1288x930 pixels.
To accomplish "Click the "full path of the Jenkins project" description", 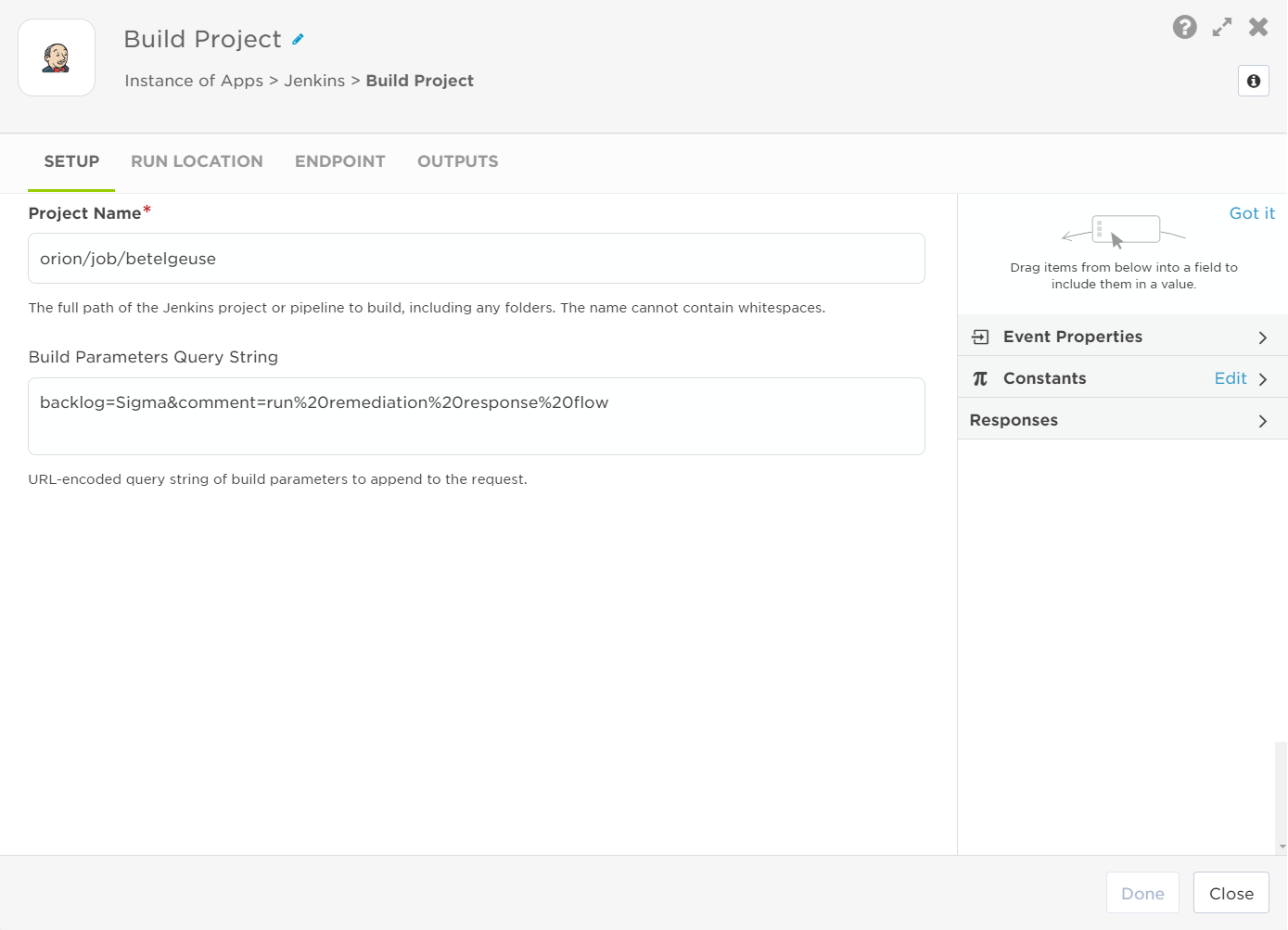I will click(427, 308).
